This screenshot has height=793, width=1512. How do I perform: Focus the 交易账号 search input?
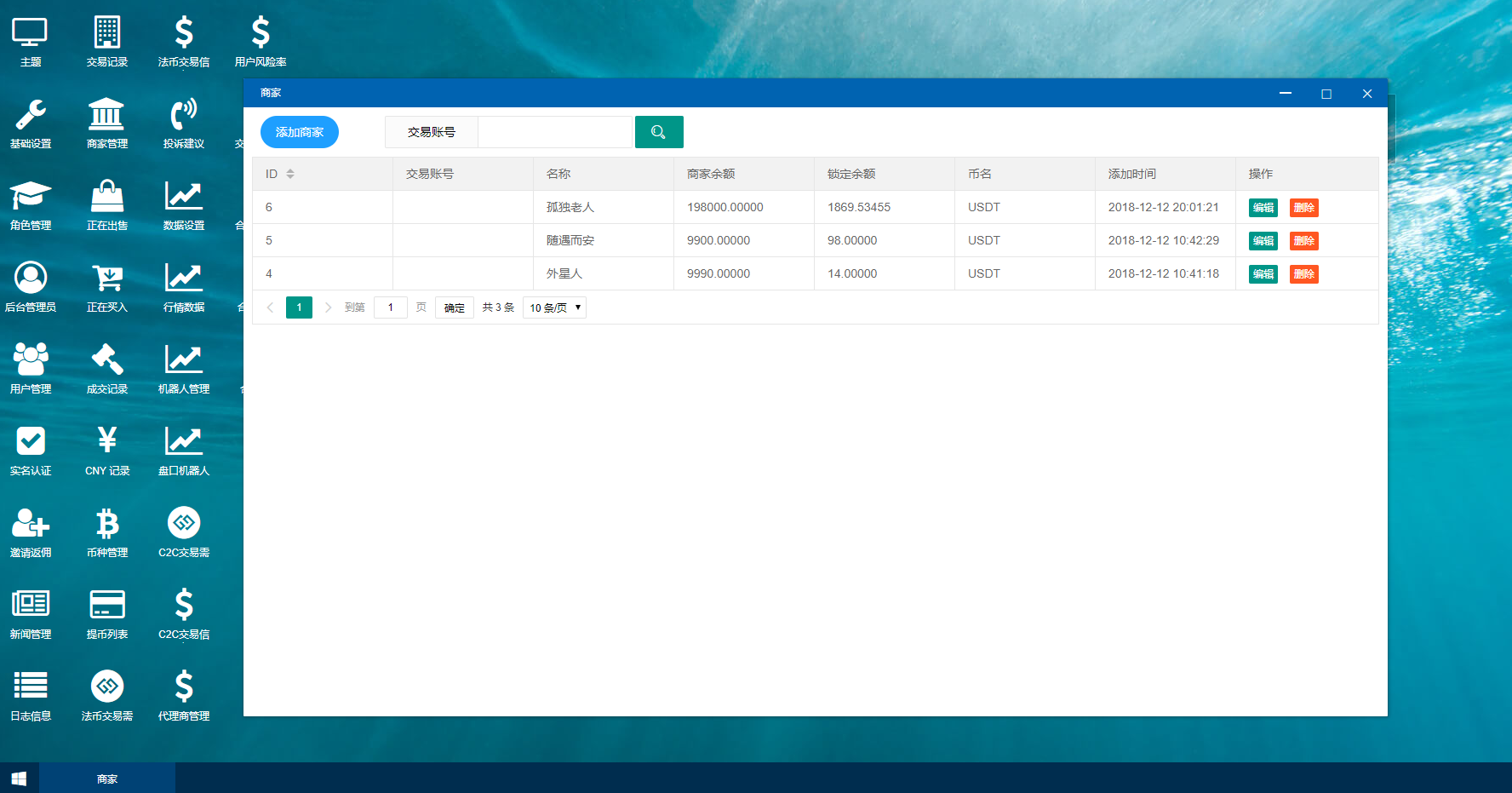point(556,132)
